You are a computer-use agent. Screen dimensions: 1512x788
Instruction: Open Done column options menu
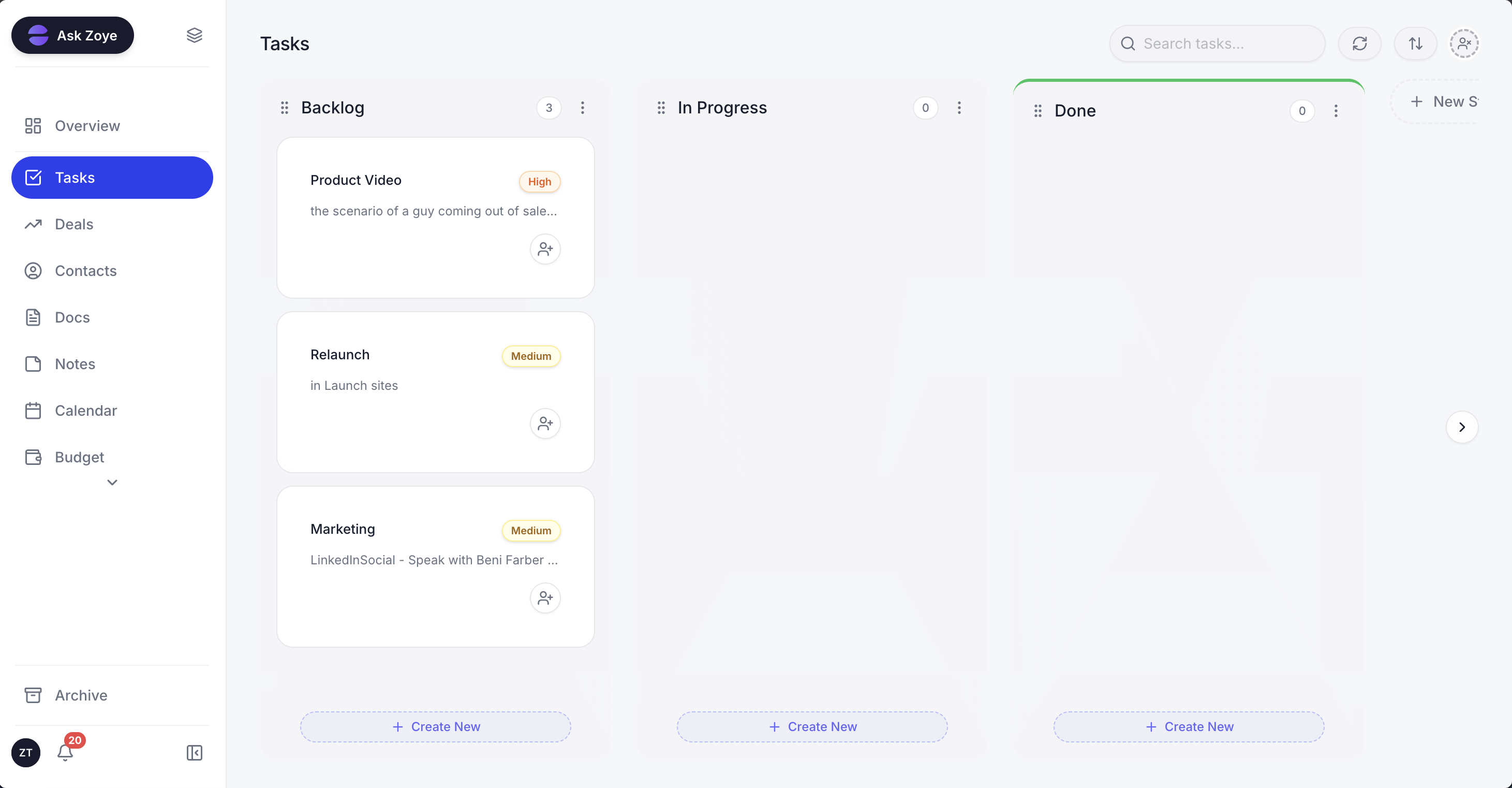coord(1336,110)
